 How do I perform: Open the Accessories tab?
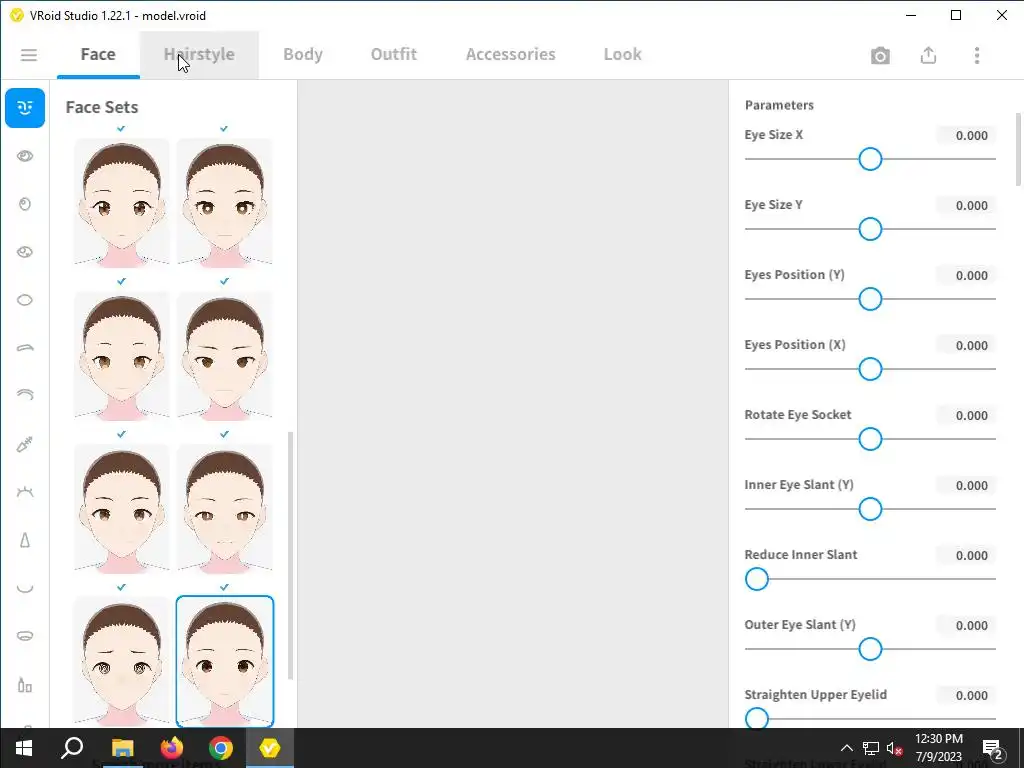511,54
